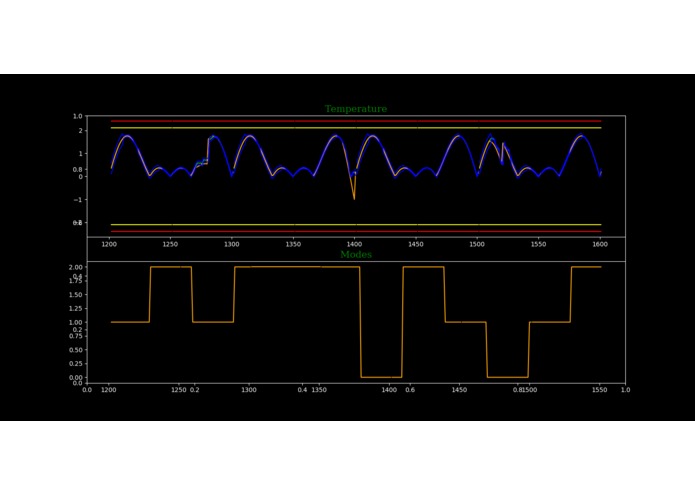The height and width of the screenshot is (494, 695).
Task: Click 1550 tick under the Modes chart
Action: click(600, 390)
